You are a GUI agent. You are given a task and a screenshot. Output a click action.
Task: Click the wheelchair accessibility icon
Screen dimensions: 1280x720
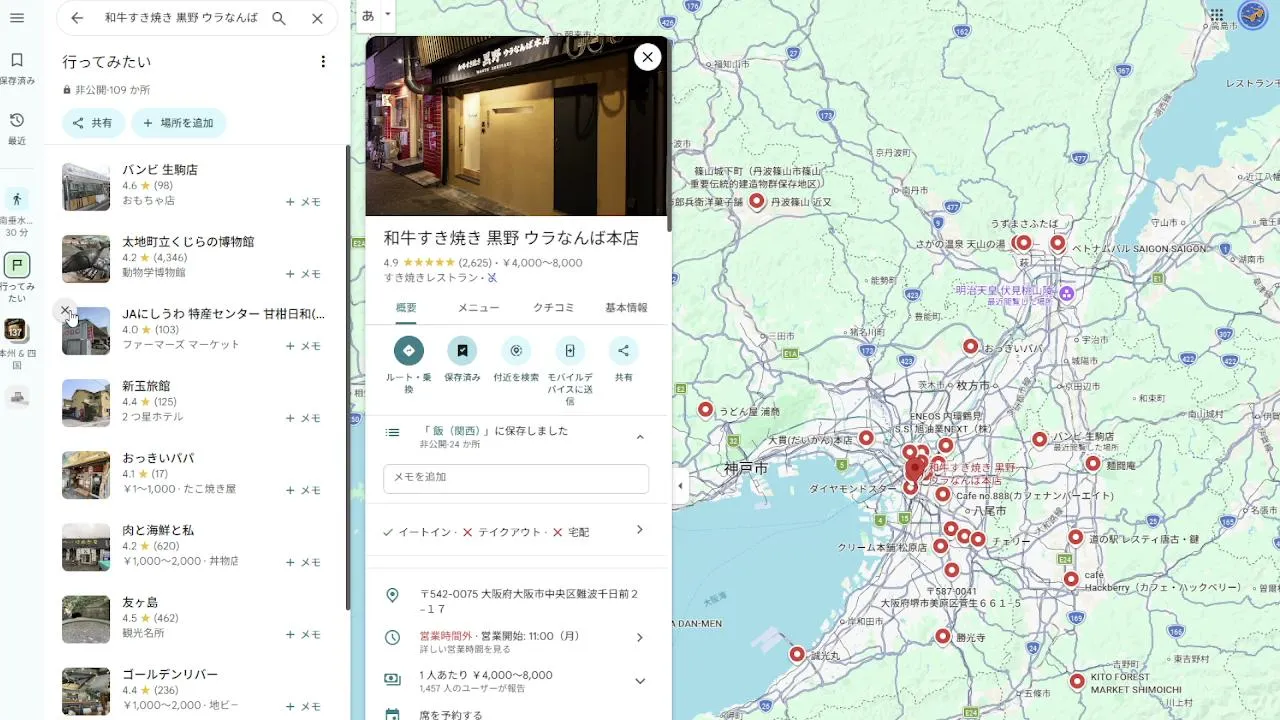pos(492,278)
